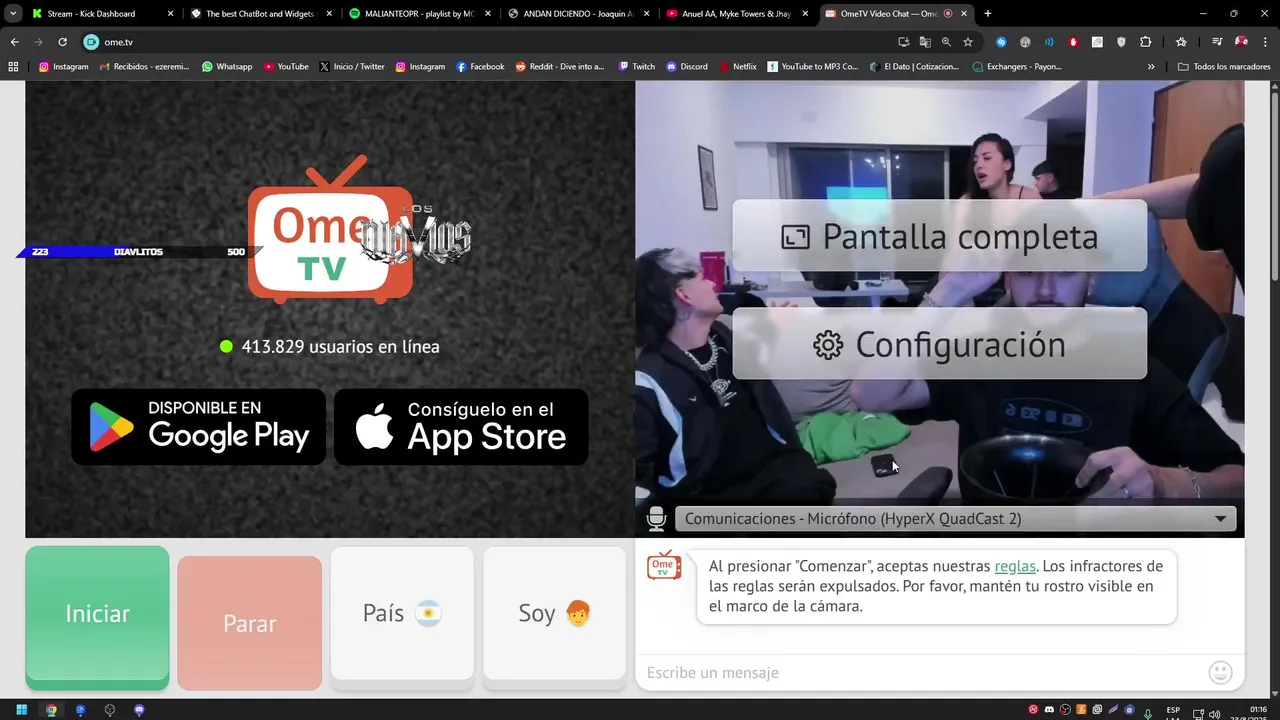This screenshot has width=1280, height=720.
Task: Open the reglas rules link
Action: 1015,566
